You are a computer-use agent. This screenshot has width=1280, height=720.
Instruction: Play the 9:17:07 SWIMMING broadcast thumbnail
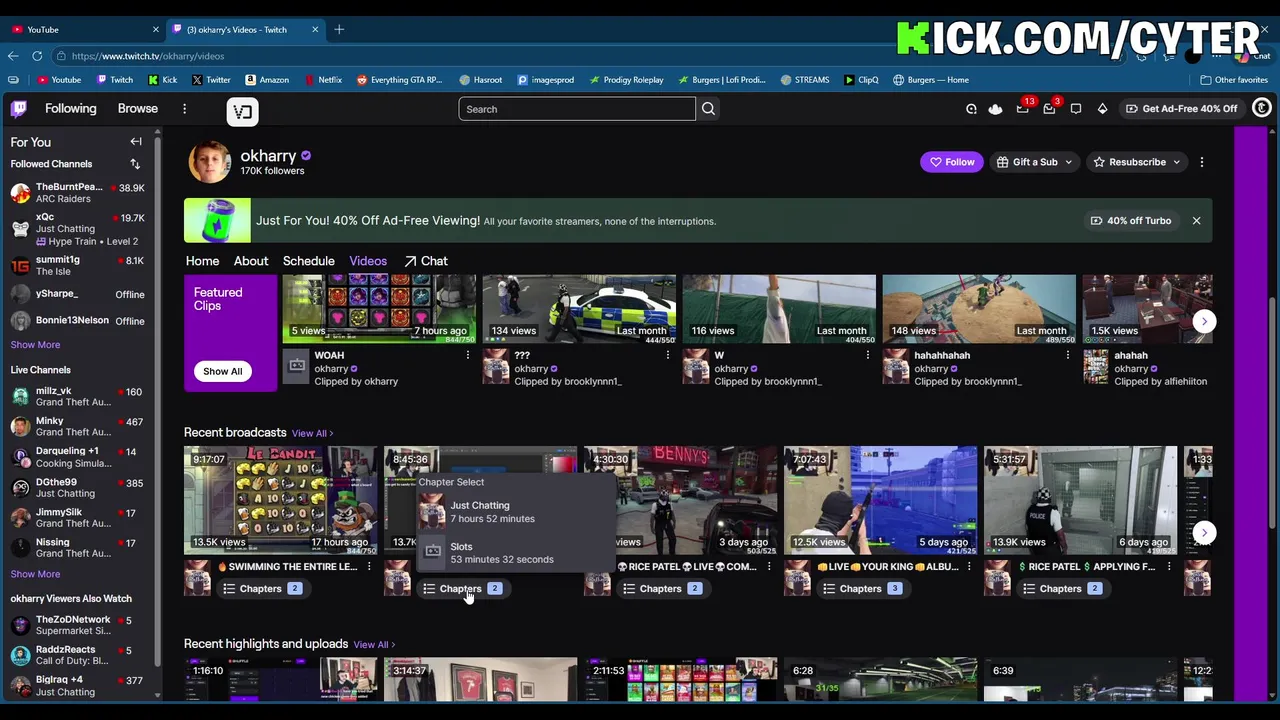click(x=280, y=500)
